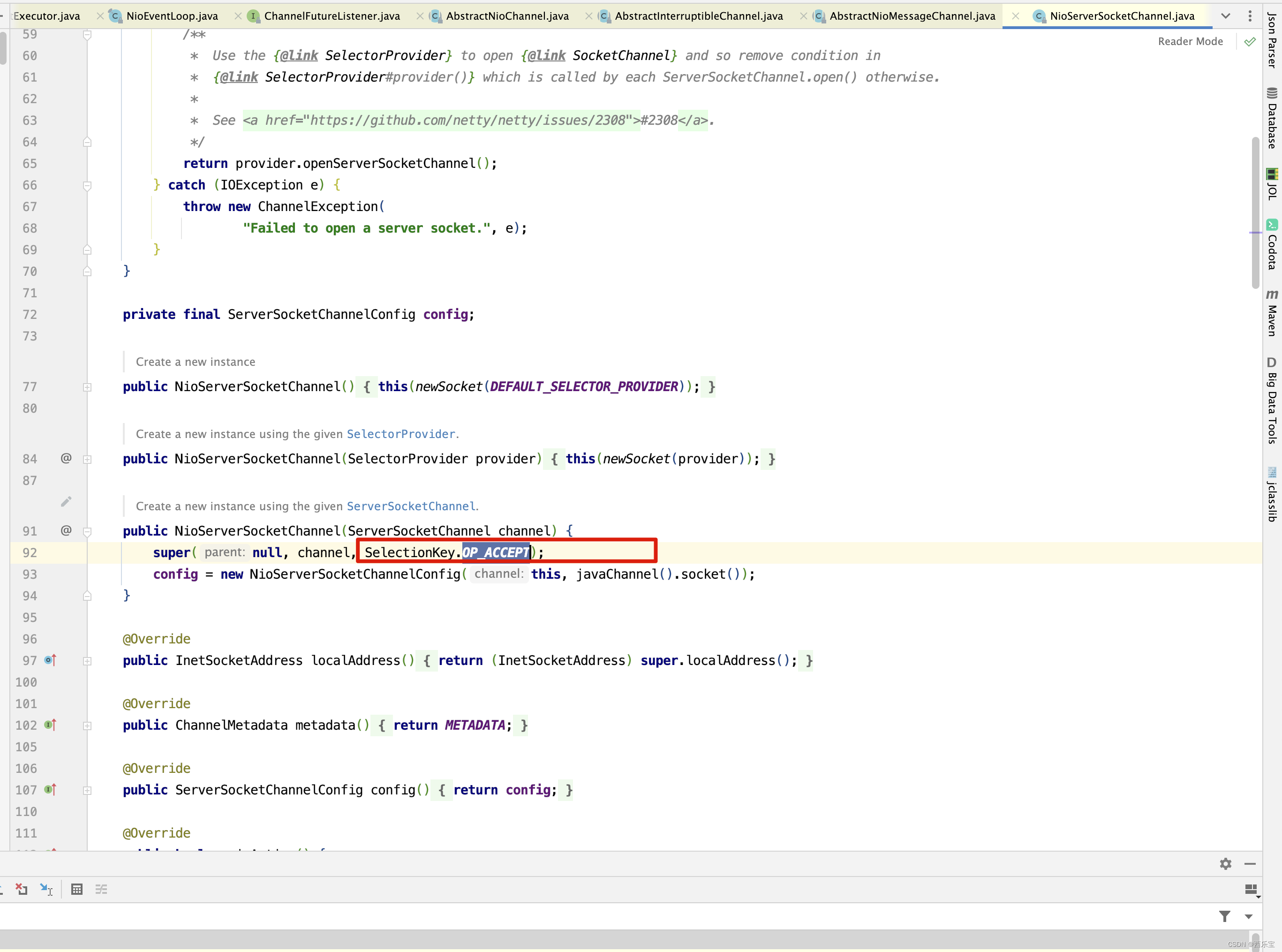Click left panel scrollbar thumb
Screen dimensions: 1282x952
pos(3,47)
